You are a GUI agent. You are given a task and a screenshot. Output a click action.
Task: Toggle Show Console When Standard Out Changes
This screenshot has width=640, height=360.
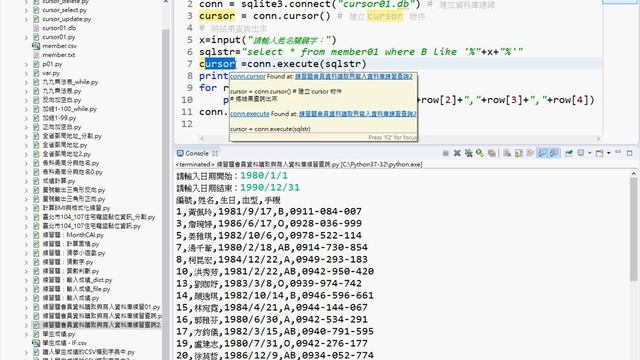[542, 153]
